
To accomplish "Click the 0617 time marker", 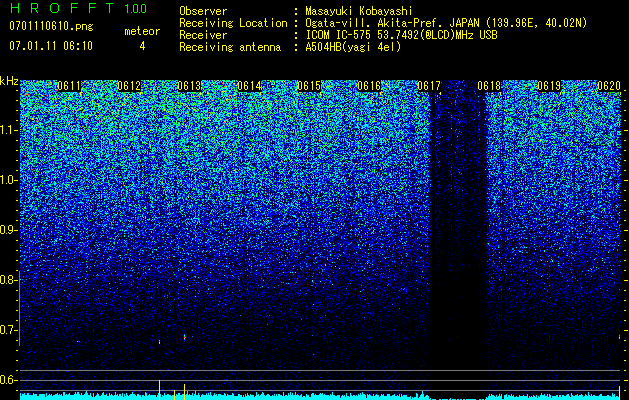I will 429,86.
